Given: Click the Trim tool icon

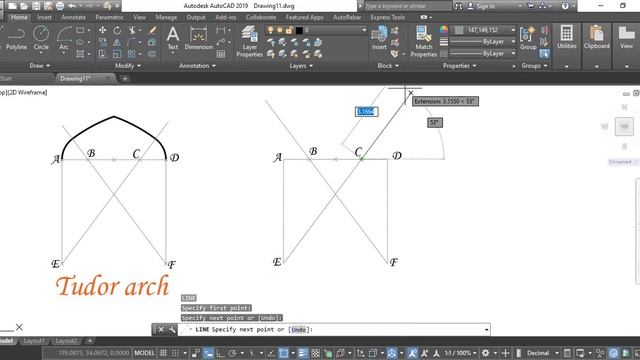Looking at the screenshot, I should [132, 30].
